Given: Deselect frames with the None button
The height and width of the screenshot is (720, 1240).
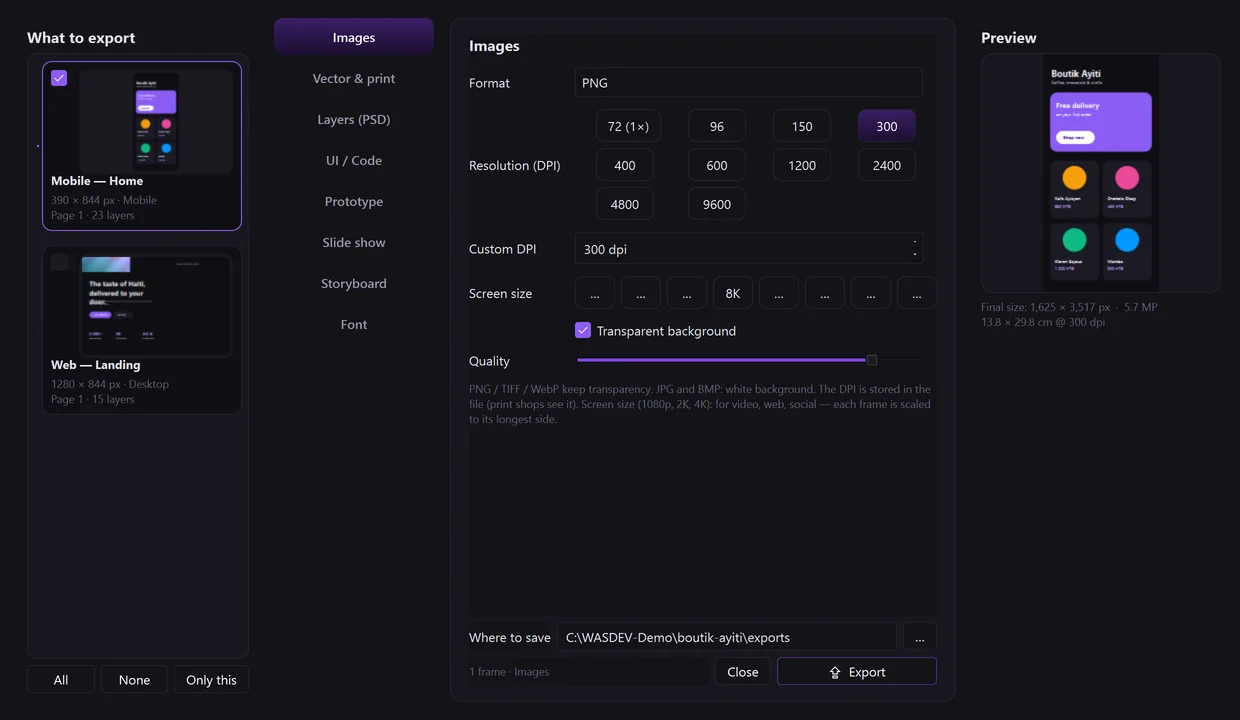Looking at the screenshot, I should click(134, 679).
